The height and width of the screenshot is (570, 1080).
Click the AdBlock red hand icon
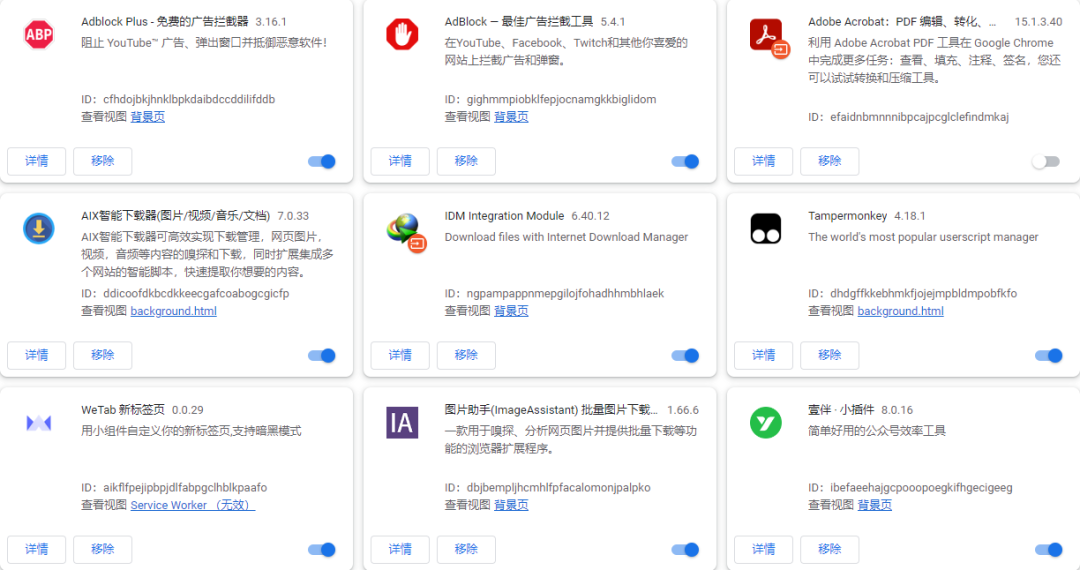tap(402, 34)
